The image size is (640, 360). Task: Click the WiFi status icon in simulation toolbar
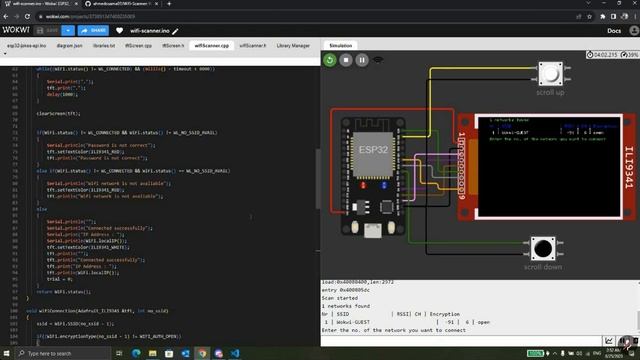click(x=378, y=60)
